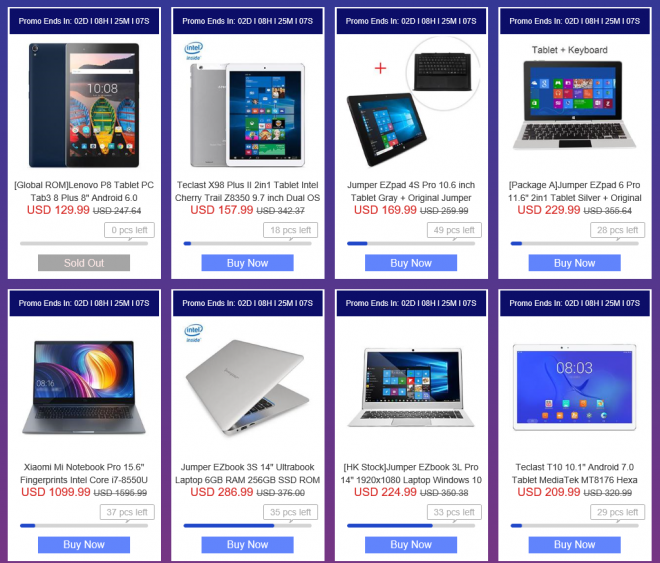Open Jumper EZbook 3S laptop image
This screenshot has height=563, width=660.
point(248,387)
